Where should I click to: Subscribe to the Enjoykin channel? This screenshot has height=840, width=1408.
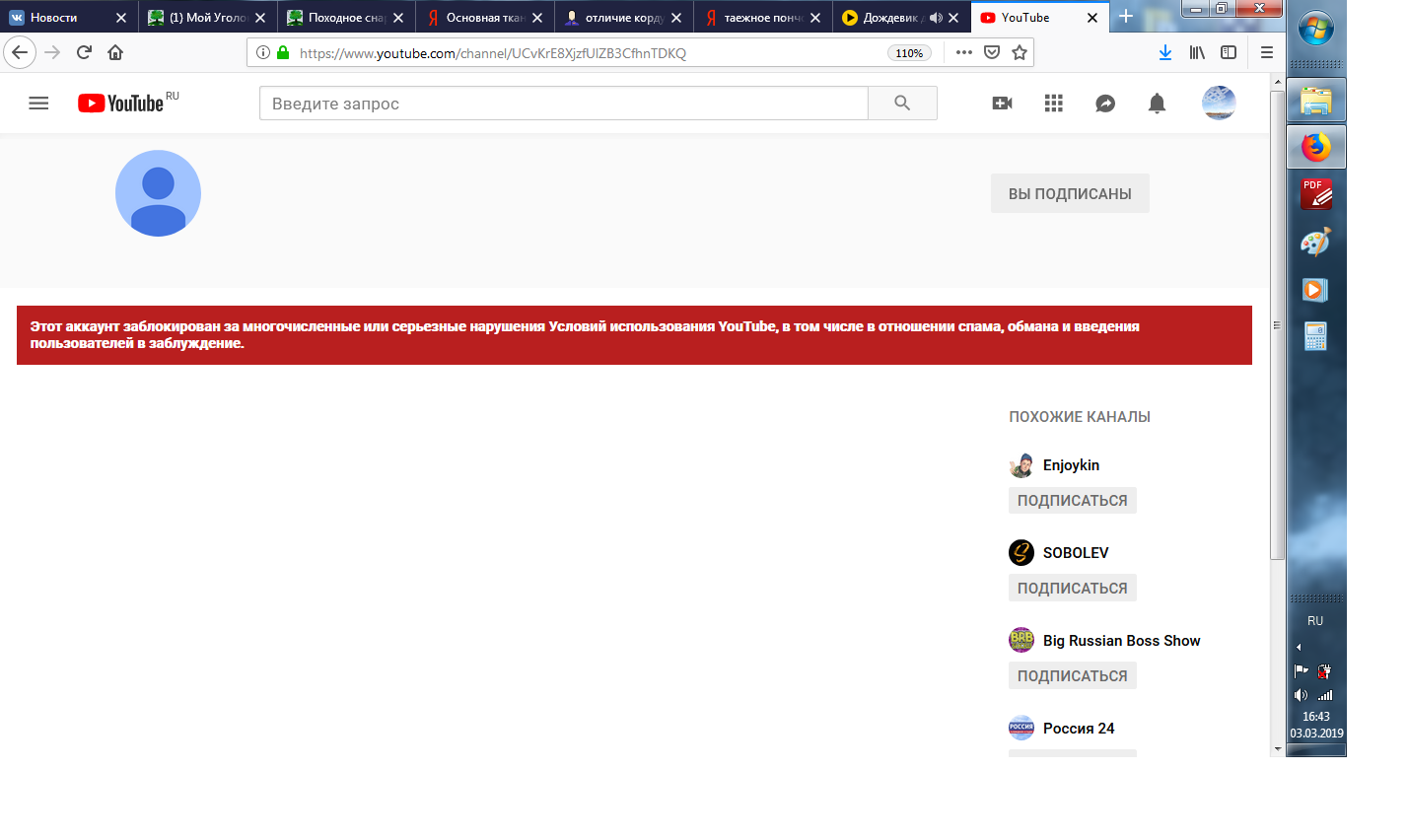[x=1072, y=501]
